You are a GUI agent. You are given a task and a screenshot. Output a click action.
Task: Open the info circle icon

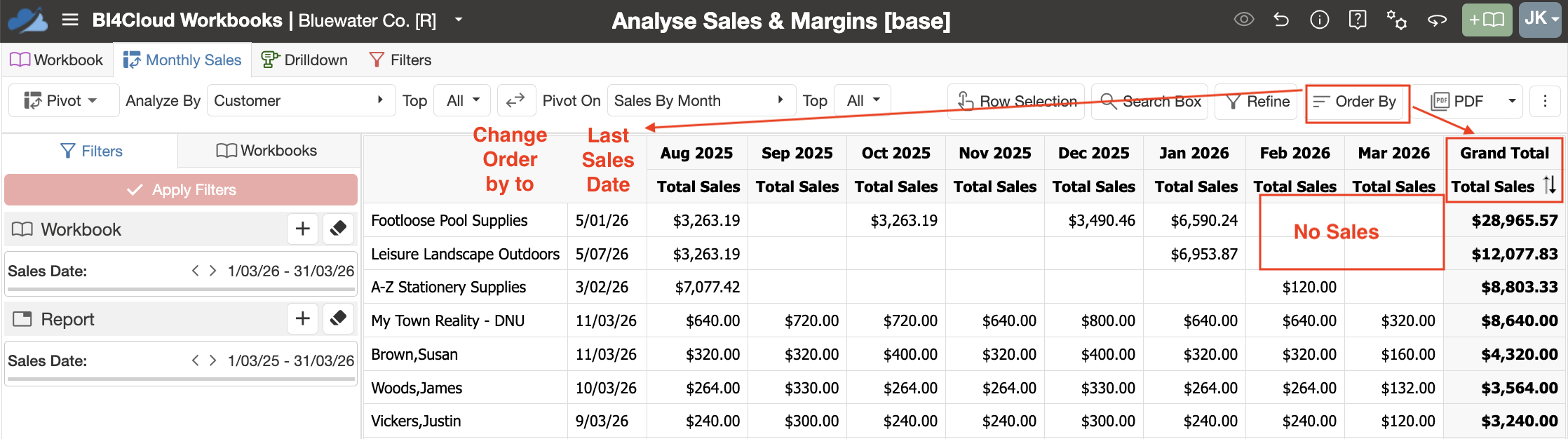coord(1319,20)
